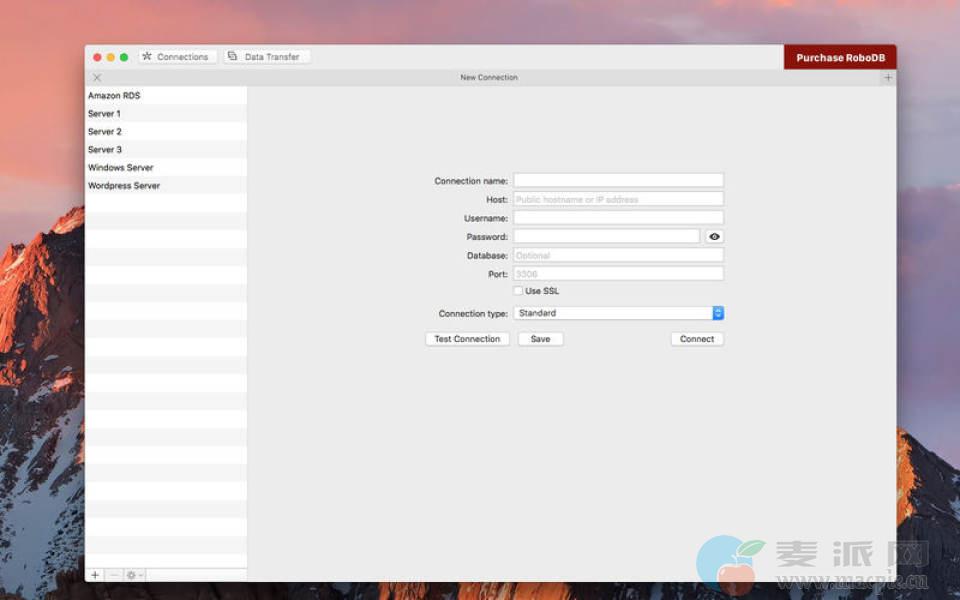Select Amazon RDS in the connection list
Viewport: 960px width, 600px height.
click(114, 96)
